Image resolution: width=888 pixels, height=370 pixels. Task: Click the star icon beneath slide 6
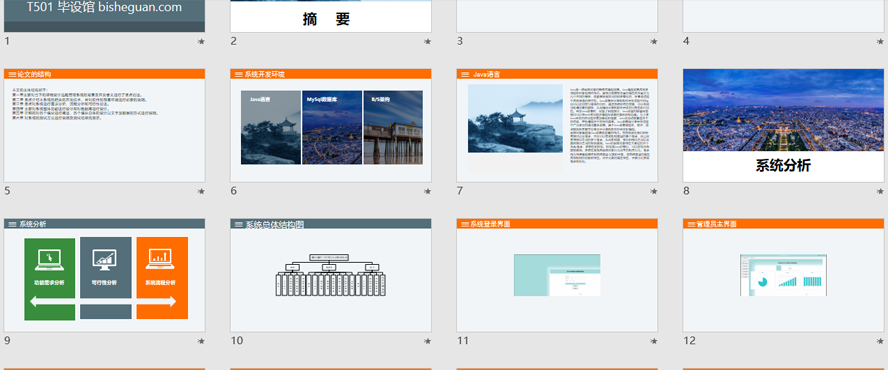tap(428, 192)
